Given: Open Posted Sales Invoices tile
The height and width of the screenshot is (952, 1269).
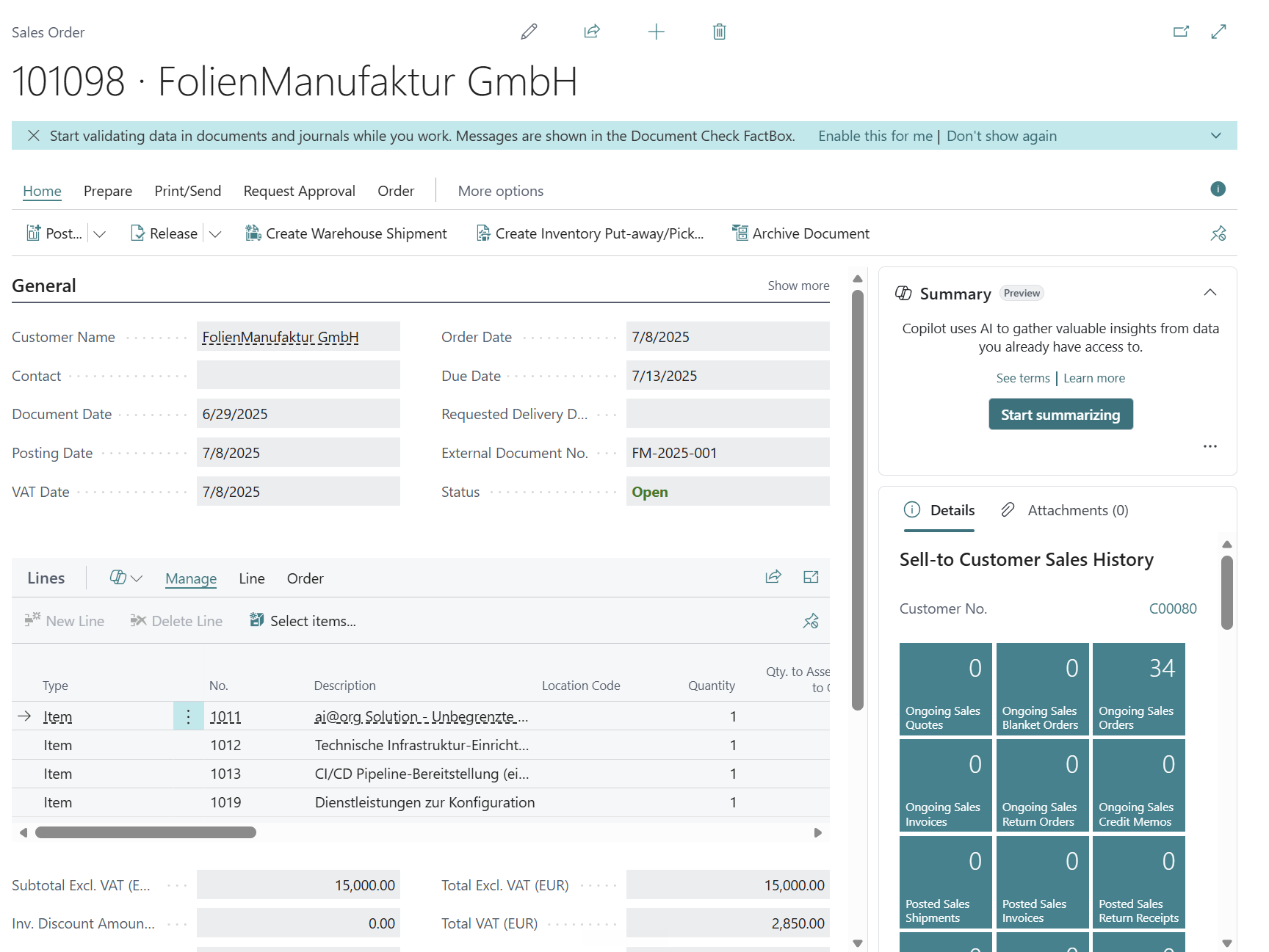Looking at the screenshot, I should point(1042,882).
